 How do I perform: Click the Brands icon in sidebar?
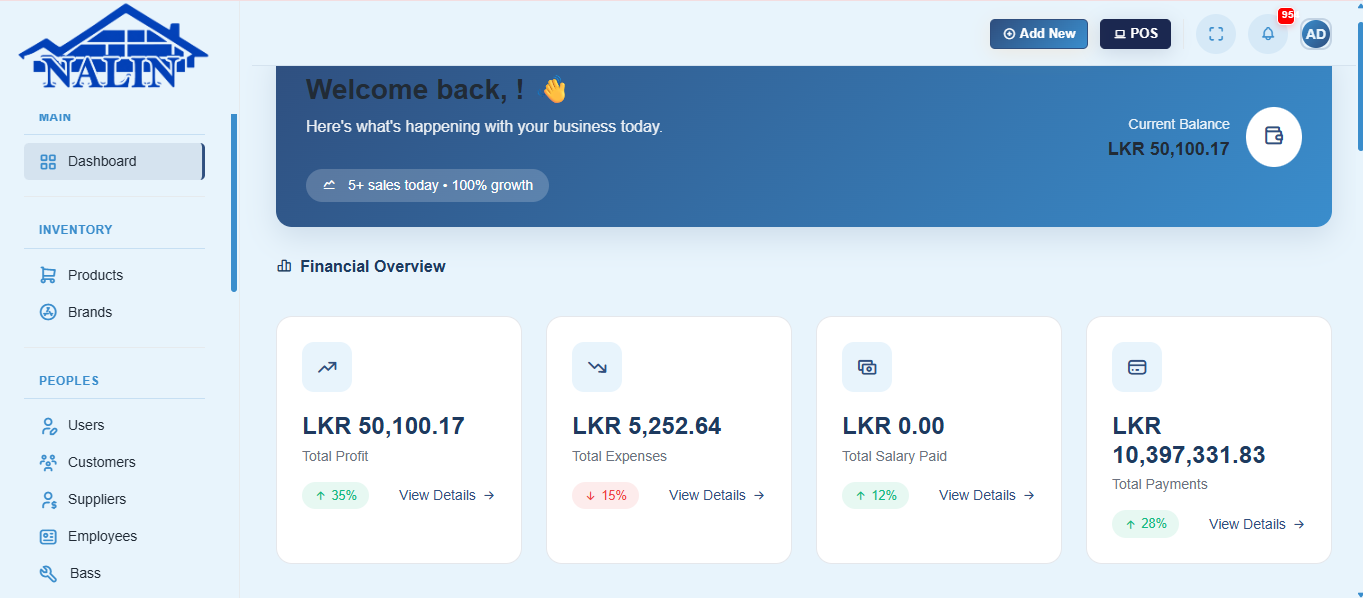pyautogui.click(x=48, y=312)
